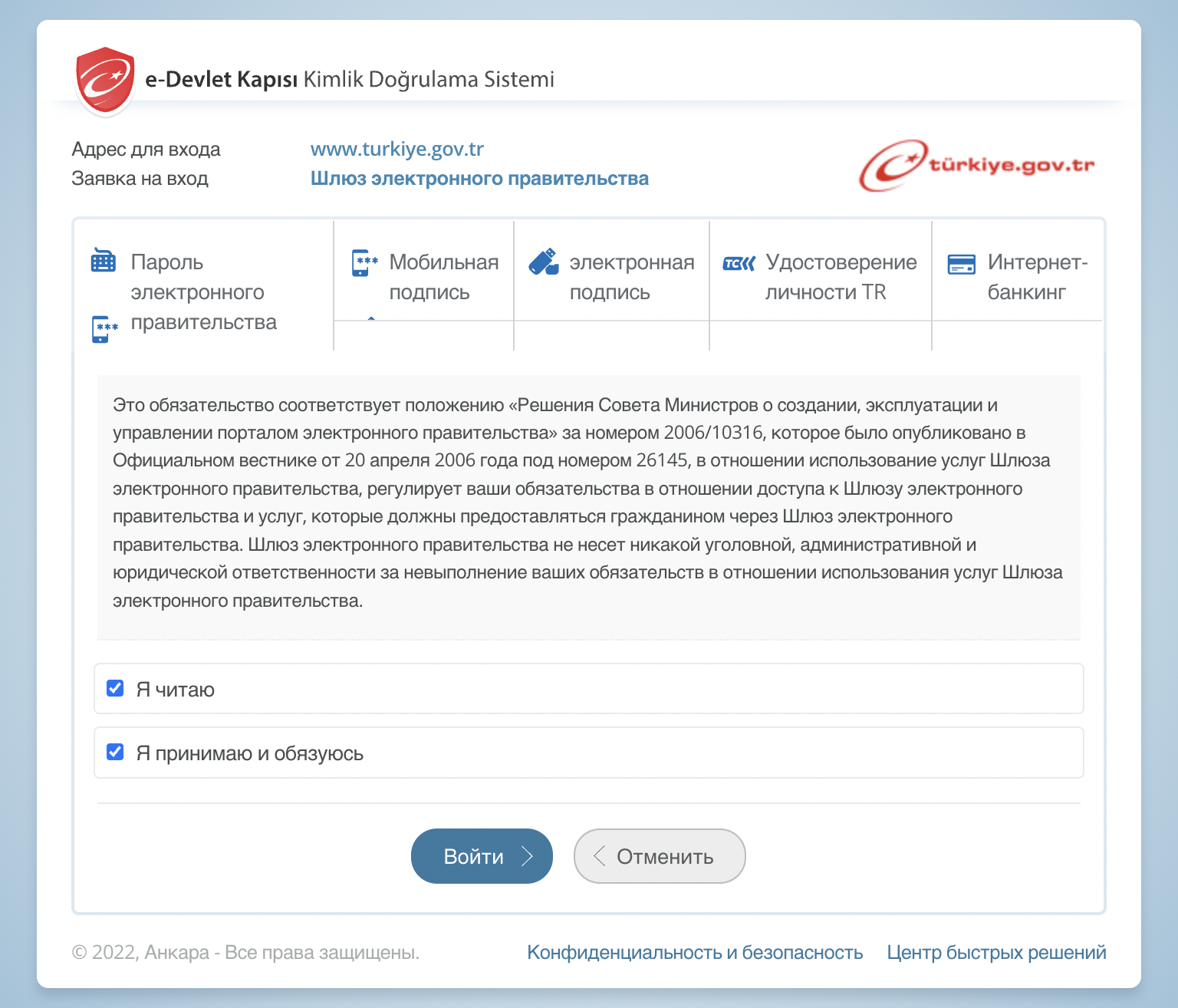Image resolution: width=1178 pixels, height=1008 pixels.
Task: Open "Конфиденциальность и безопасность" footer link
Action: tap(695, 953)
